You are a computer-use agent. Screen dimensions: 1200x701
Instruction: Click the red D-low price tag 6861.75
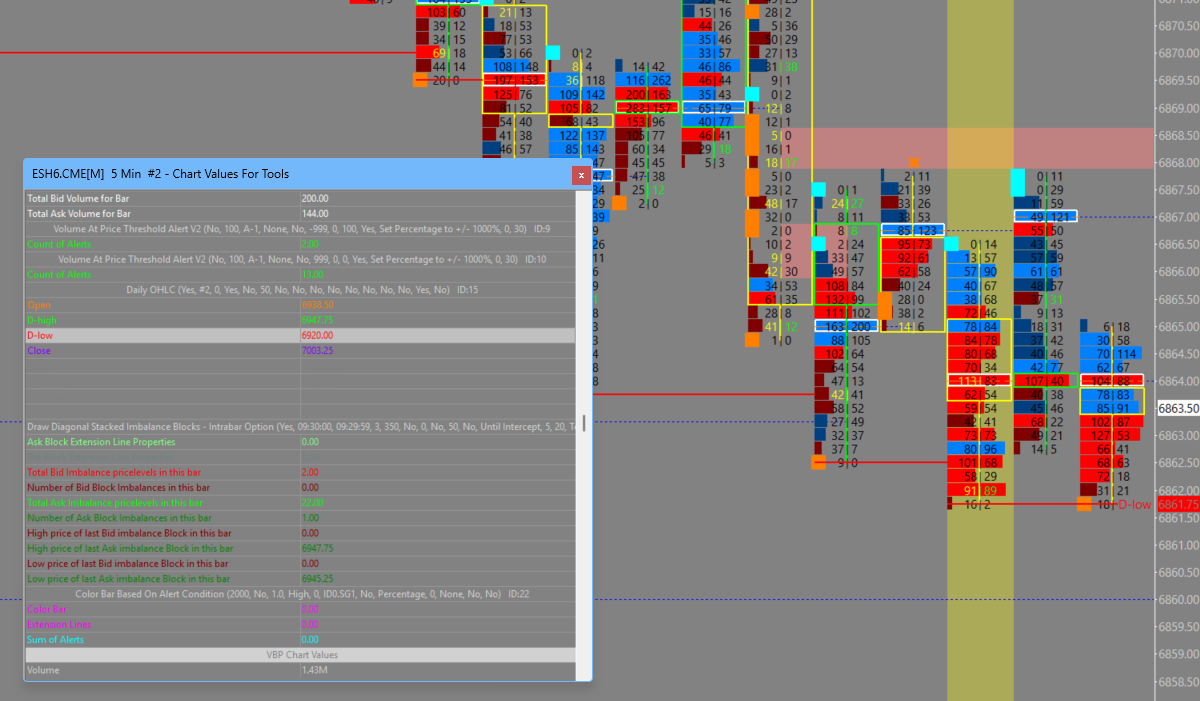click(1178, 504)
